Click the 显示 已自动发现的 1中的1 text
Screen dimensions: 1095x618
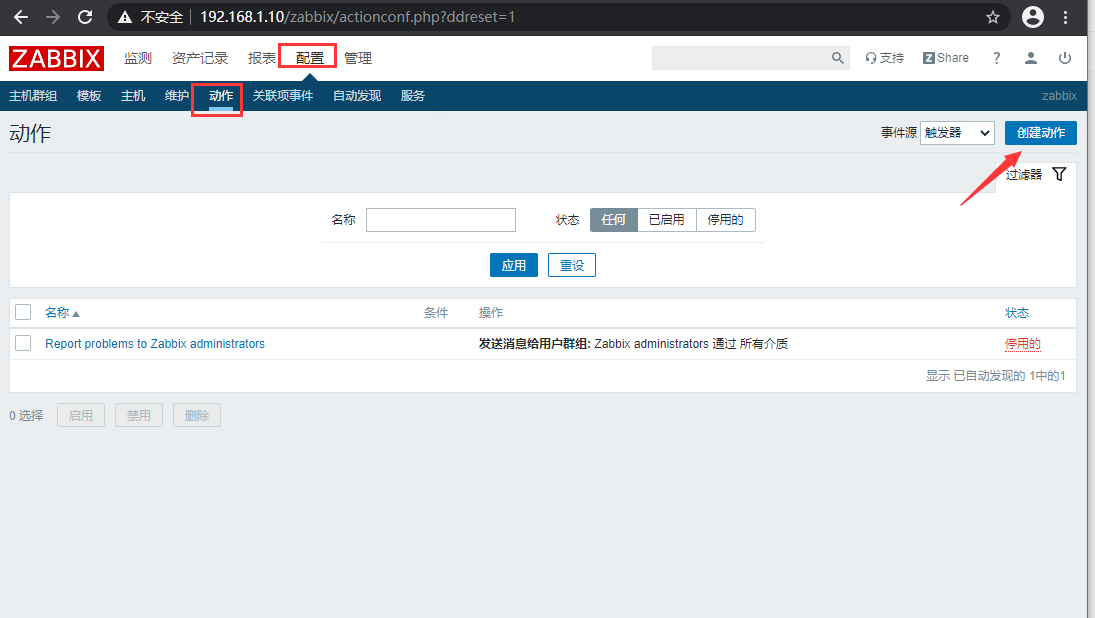pos(996,376)
